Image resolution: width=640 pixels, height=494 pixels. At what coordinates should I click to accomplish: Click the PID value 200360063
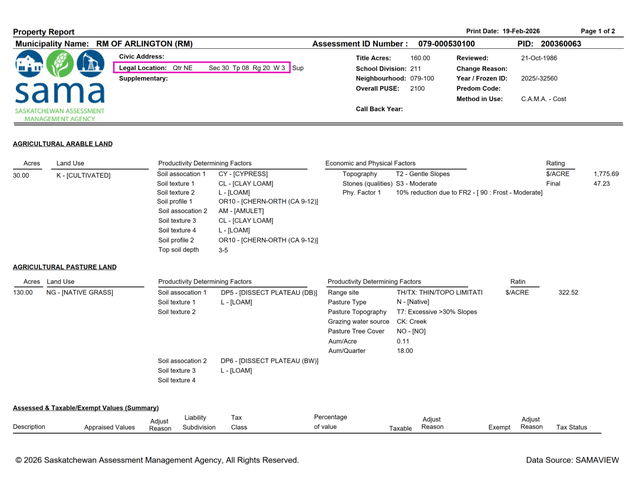tap(560, 44)
